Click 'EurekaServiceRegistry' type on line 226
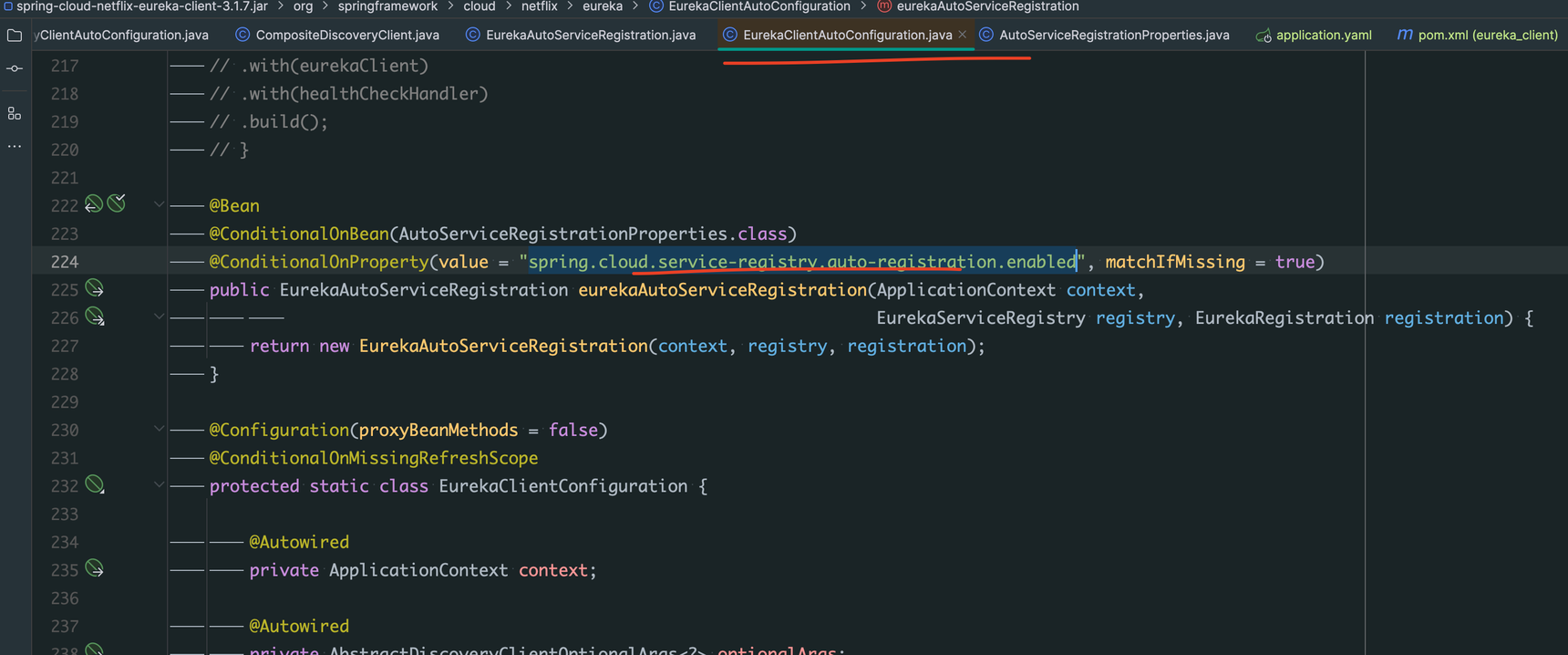 [981, 317]
